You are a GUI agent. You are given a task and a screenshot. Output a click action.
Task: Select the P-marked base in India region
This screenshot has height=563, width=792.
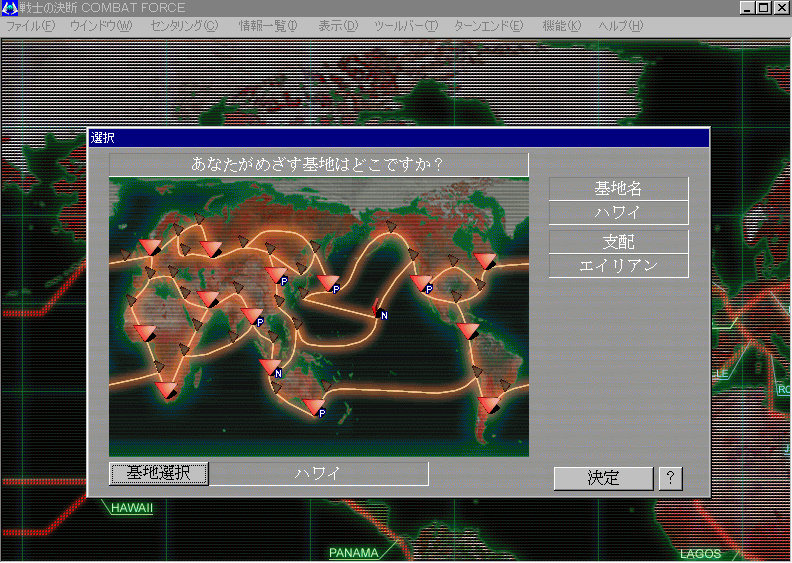click(253, 317)
